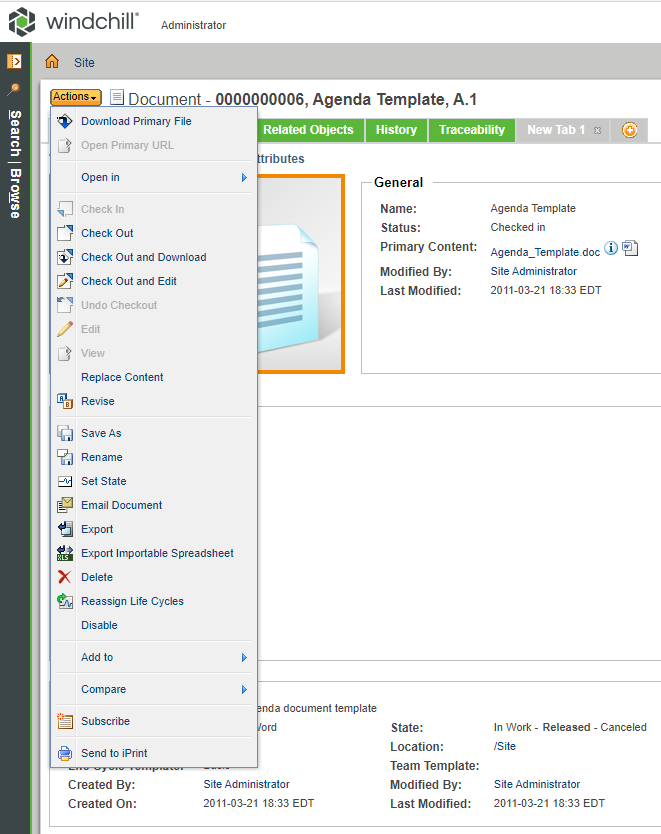Open the Traceability tab

point(471,130)
